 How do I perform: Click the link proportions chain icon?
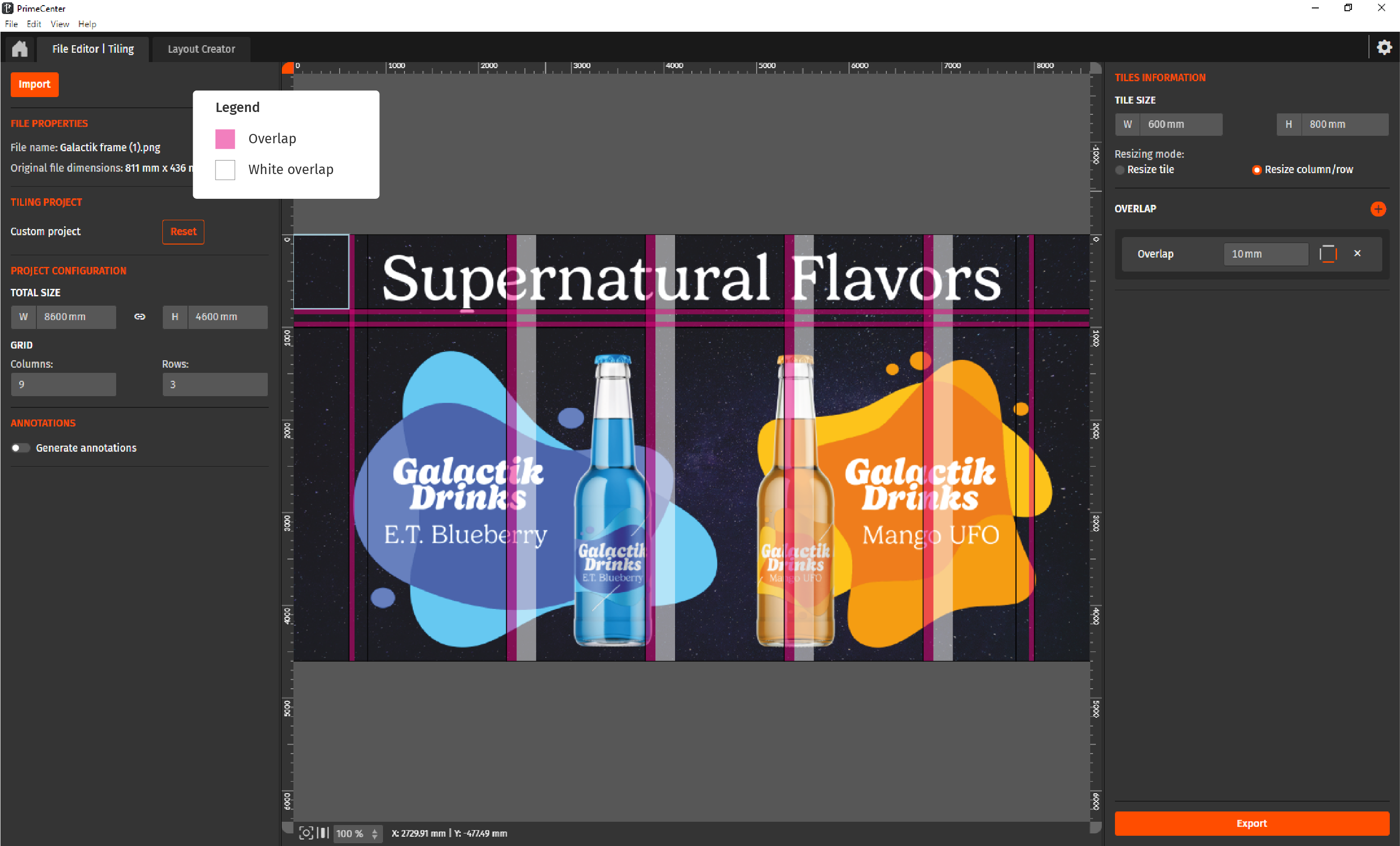pyautogui.click(x=140, y=317)
